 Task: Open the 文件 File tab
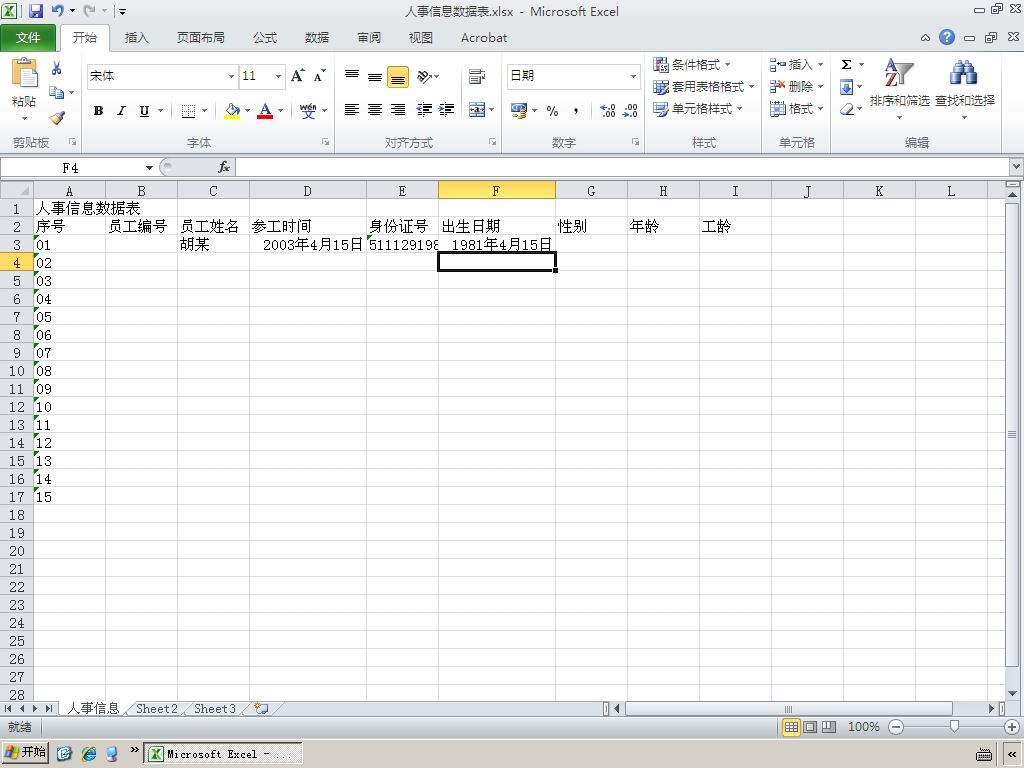28,38
